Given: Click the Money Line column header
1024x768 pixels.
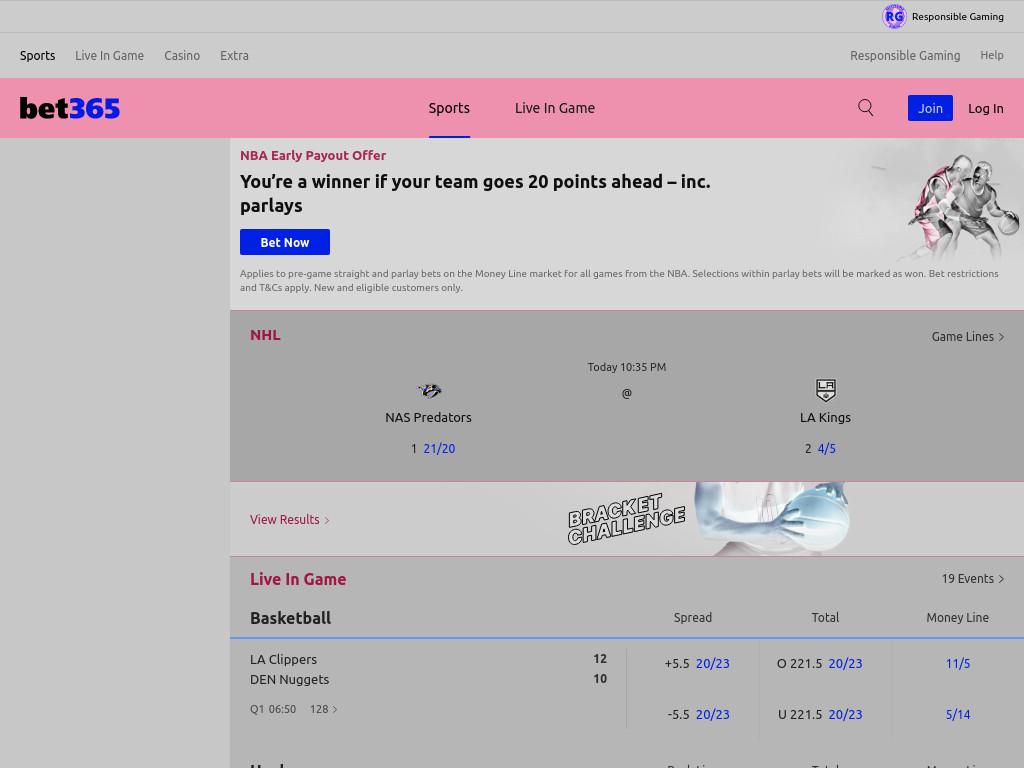Looking at the screenshot, I should 957,618.
